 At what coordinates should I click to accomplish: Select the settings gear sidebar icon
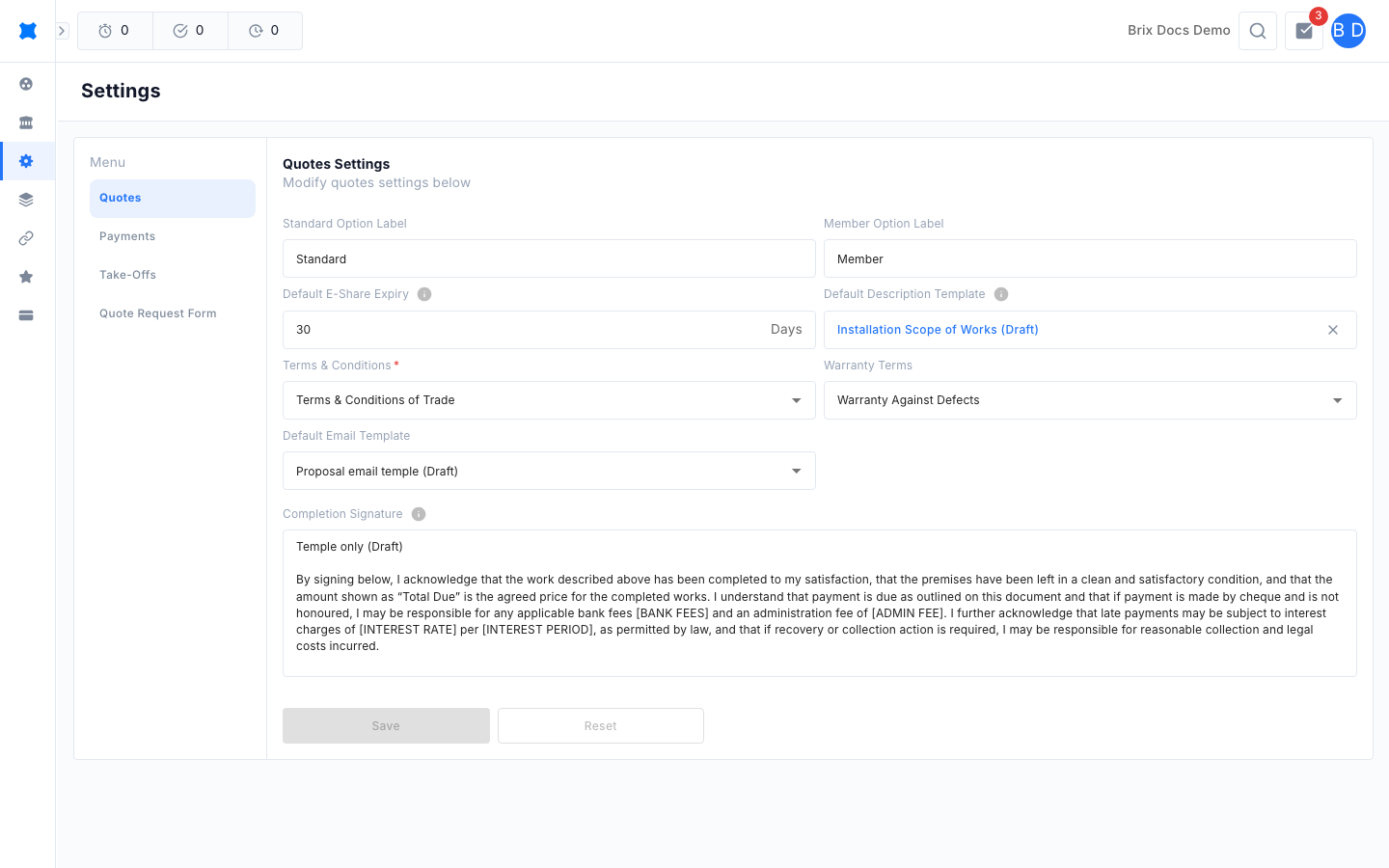click(x=26, y=161)
